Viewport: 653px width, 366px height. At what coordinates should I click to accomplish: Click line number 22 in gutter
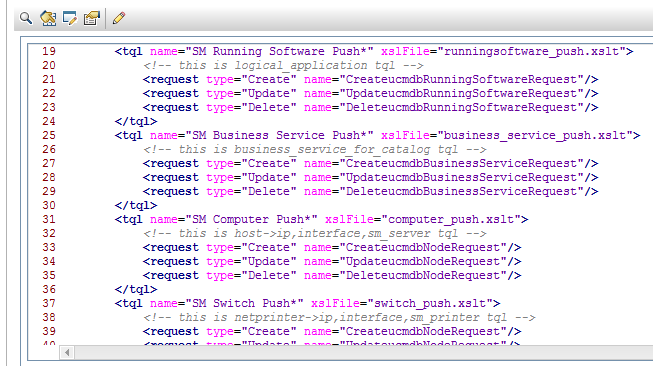(49, 93)
